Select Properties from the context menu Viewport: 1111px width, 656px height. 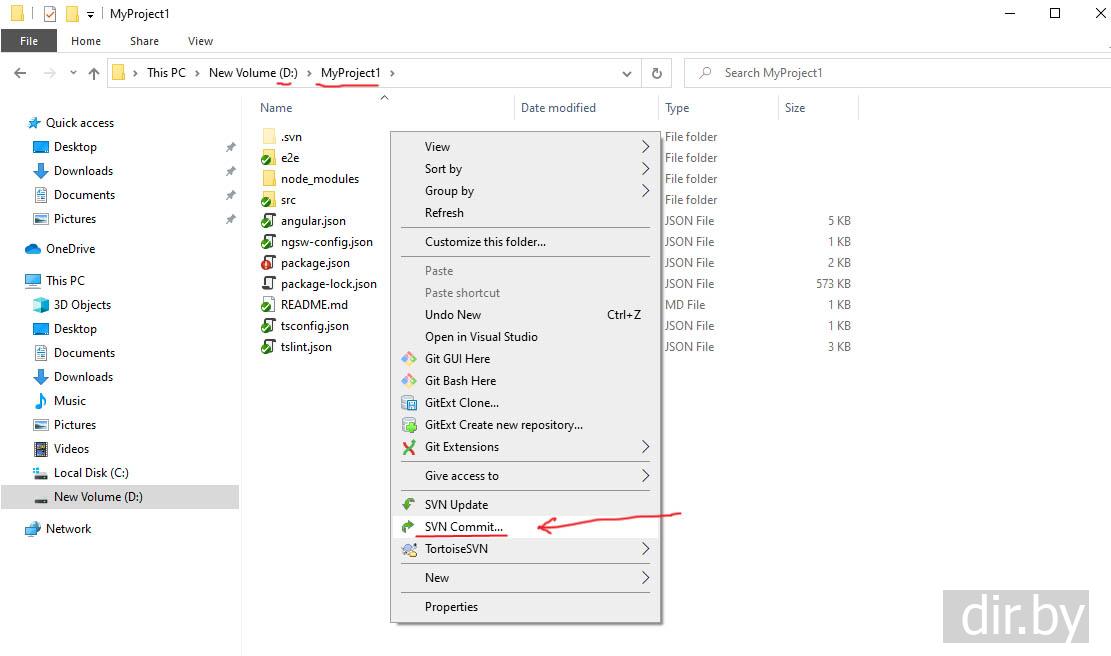click(x=451, y=607)
